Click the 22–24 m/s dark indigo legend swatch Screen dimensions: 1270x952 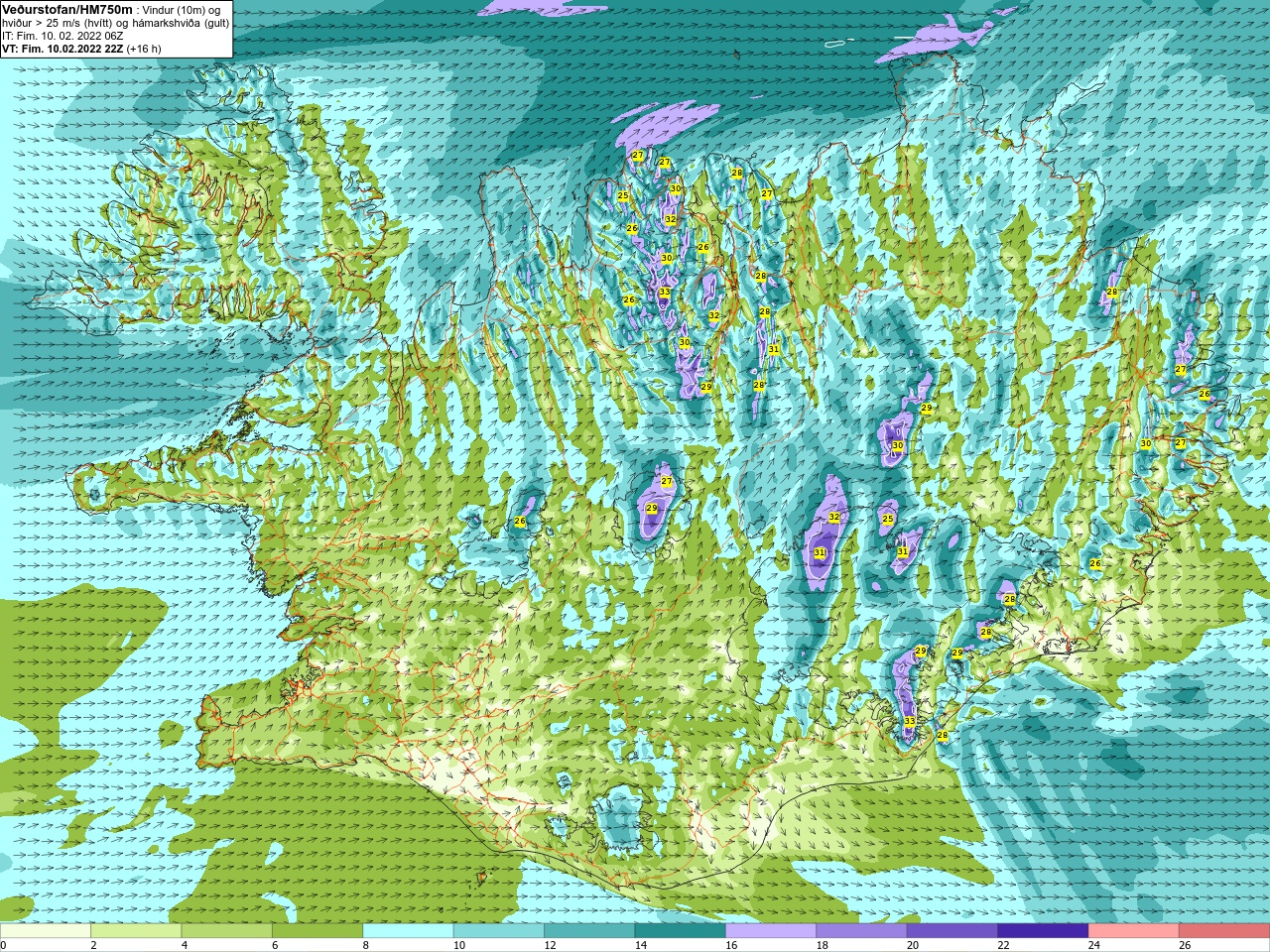point(1043,931)
